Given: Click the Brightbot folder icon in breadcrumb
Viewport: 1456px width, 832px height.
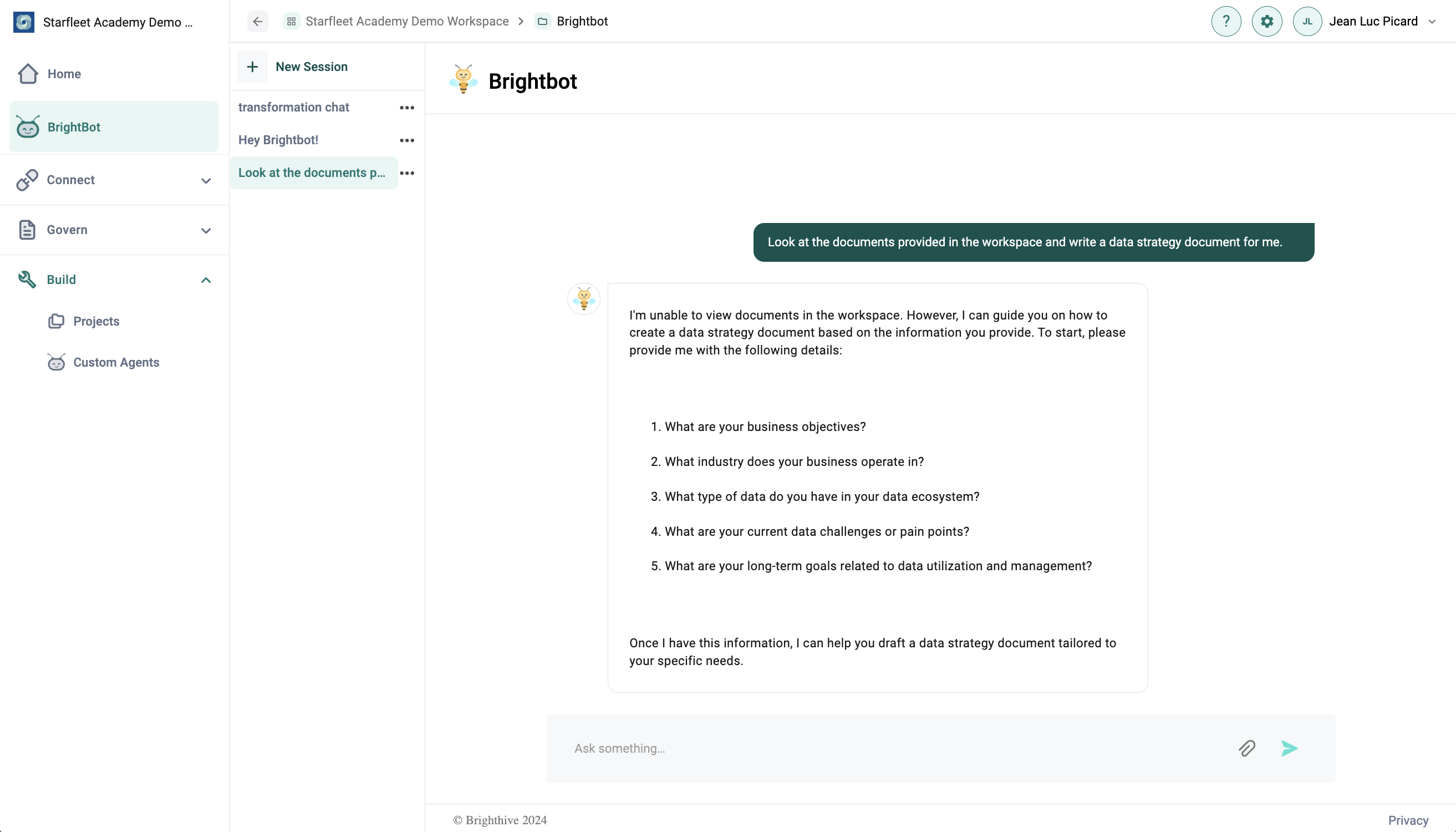Looking at the screenshot, I should point(543,22).
